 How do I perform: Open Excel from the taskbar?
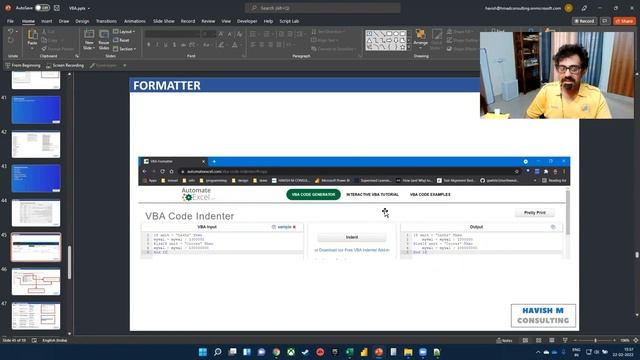click(350, 352)
